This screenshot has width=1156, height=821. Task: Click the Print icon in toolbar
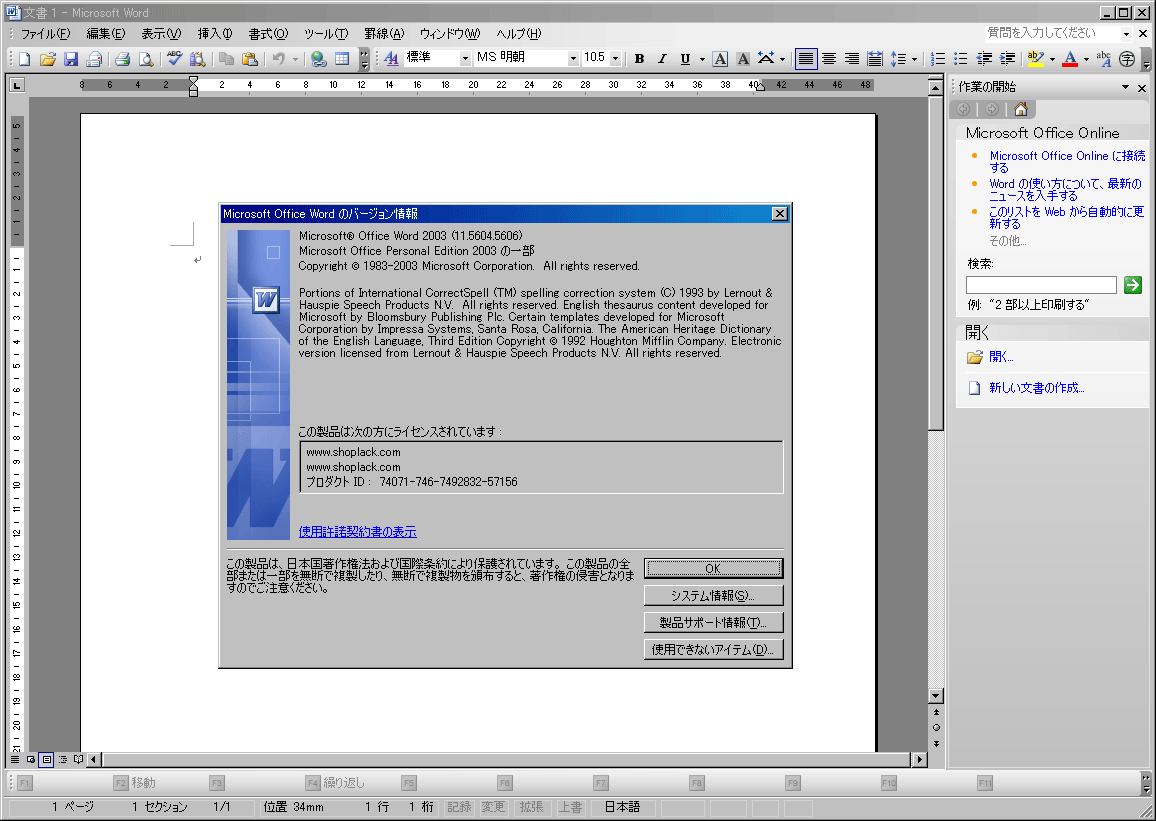coord(122,59)
